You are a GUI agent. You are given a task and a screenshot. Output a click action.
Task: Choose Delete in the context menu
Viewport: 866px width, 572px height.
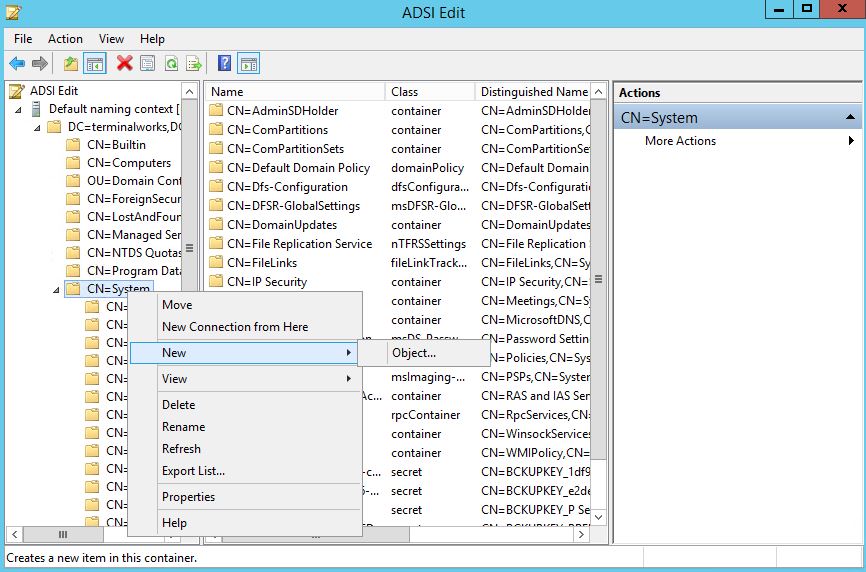coord(245,405)
